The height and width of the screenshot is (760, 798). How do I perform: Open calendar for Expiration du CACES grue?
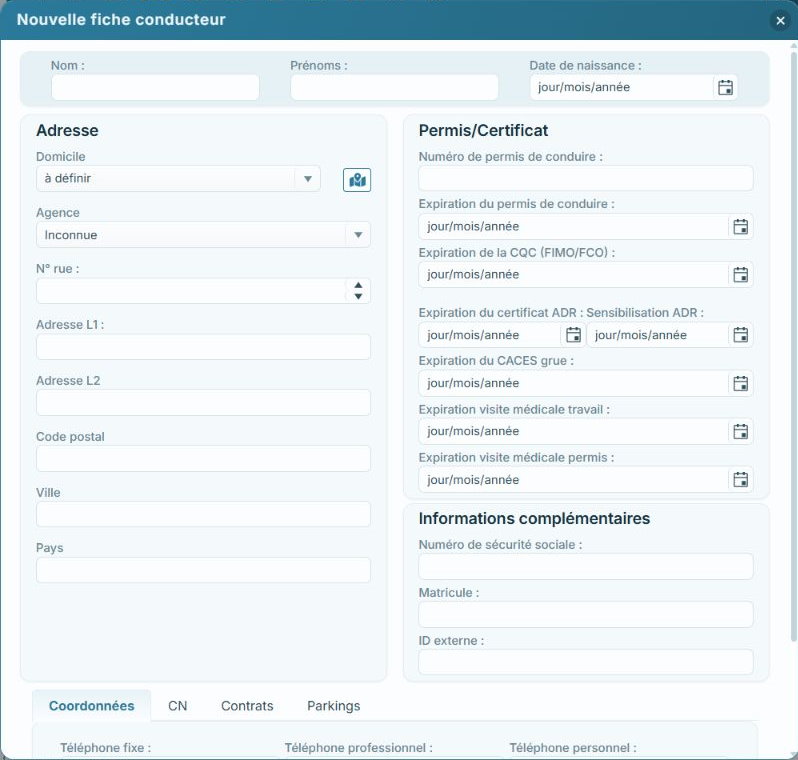click(740, 383)
